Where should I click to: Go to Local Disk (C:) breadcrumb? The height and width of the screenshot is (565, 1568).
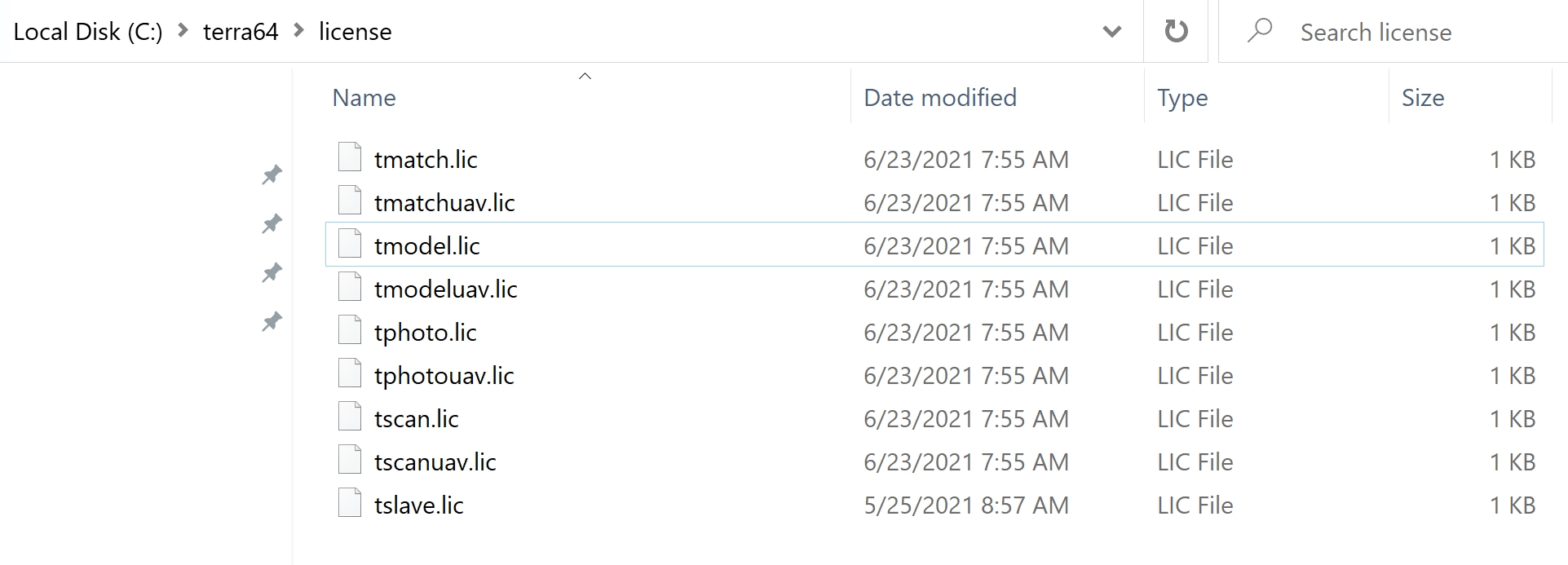point(88,32)
